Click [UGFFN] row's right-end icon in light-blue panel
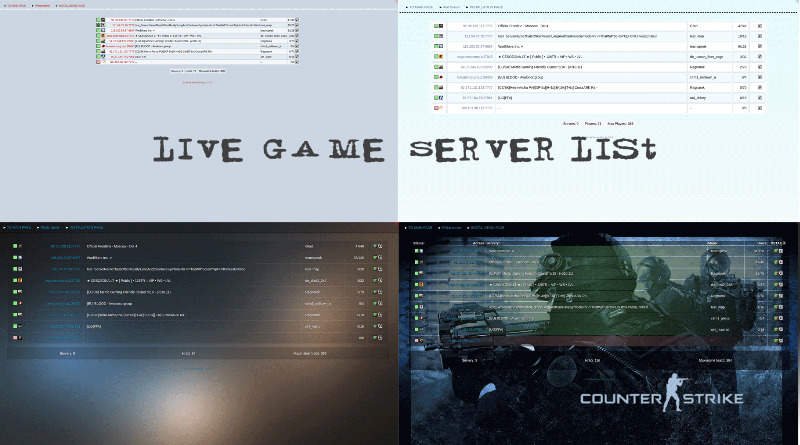 tap(760, 98)
